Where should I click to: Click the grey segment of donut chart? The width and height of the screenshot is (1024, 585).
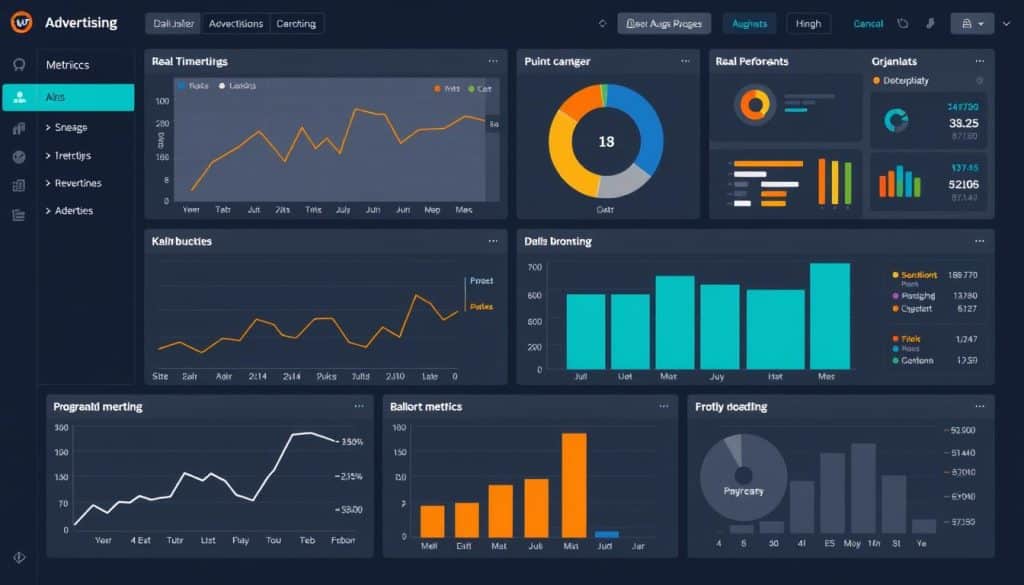pyautogui.click(x=624, y=181)
